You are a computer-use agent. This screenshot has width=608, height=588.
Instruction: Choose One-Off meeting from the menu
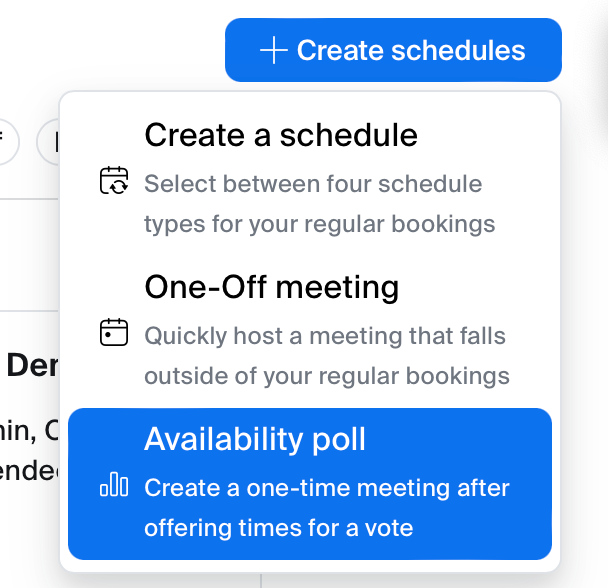[x=272, y=288]
